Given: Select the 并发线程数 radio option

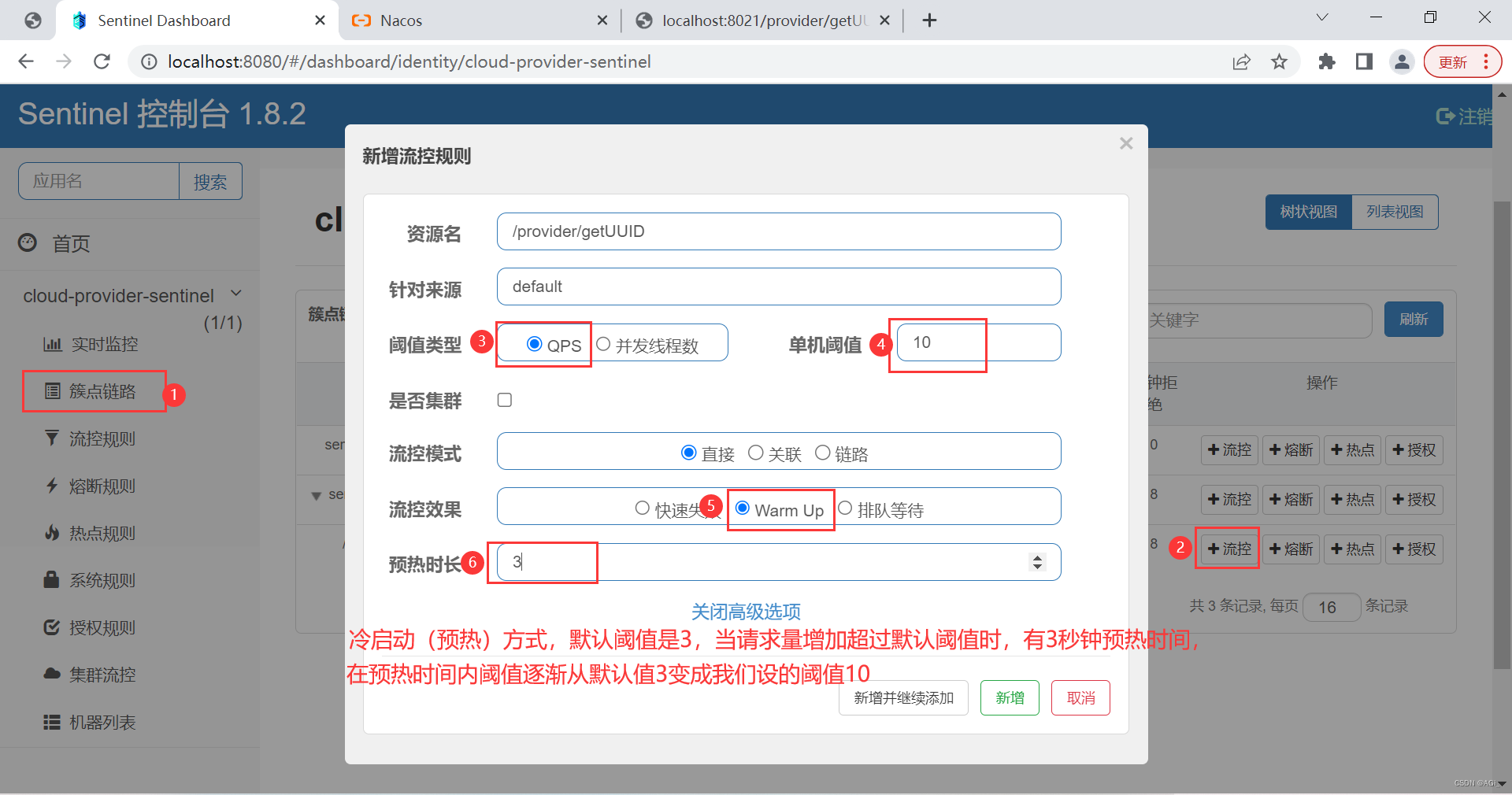Looking at the screenshot, I should [603, 344].
